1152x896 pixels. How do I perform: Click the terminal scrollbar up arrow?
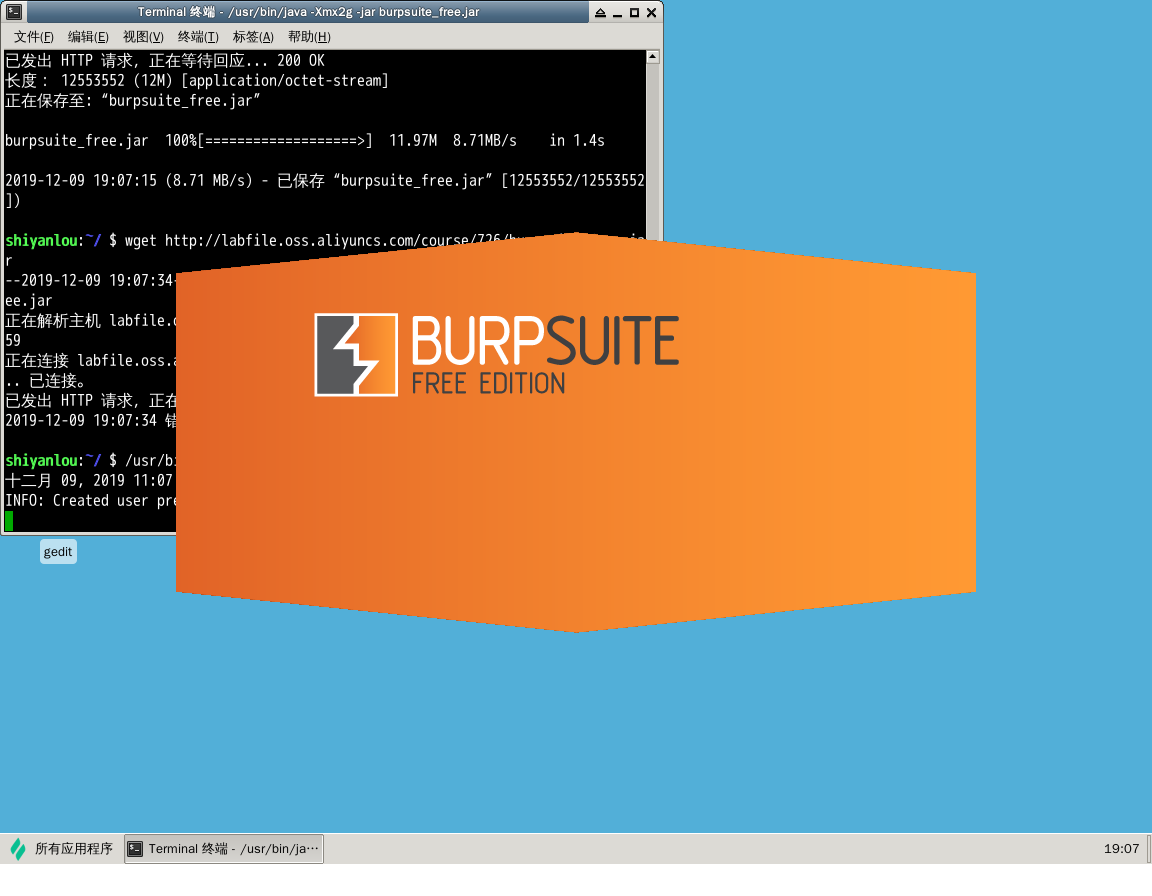click(x=652, y=57)
